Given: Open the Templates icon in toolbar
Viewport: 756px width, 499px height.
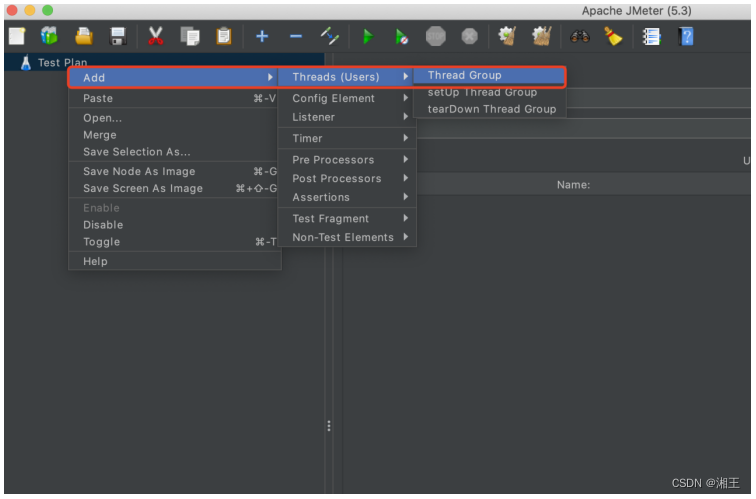Looking at the screenshot, I should (x=49, y=36).
